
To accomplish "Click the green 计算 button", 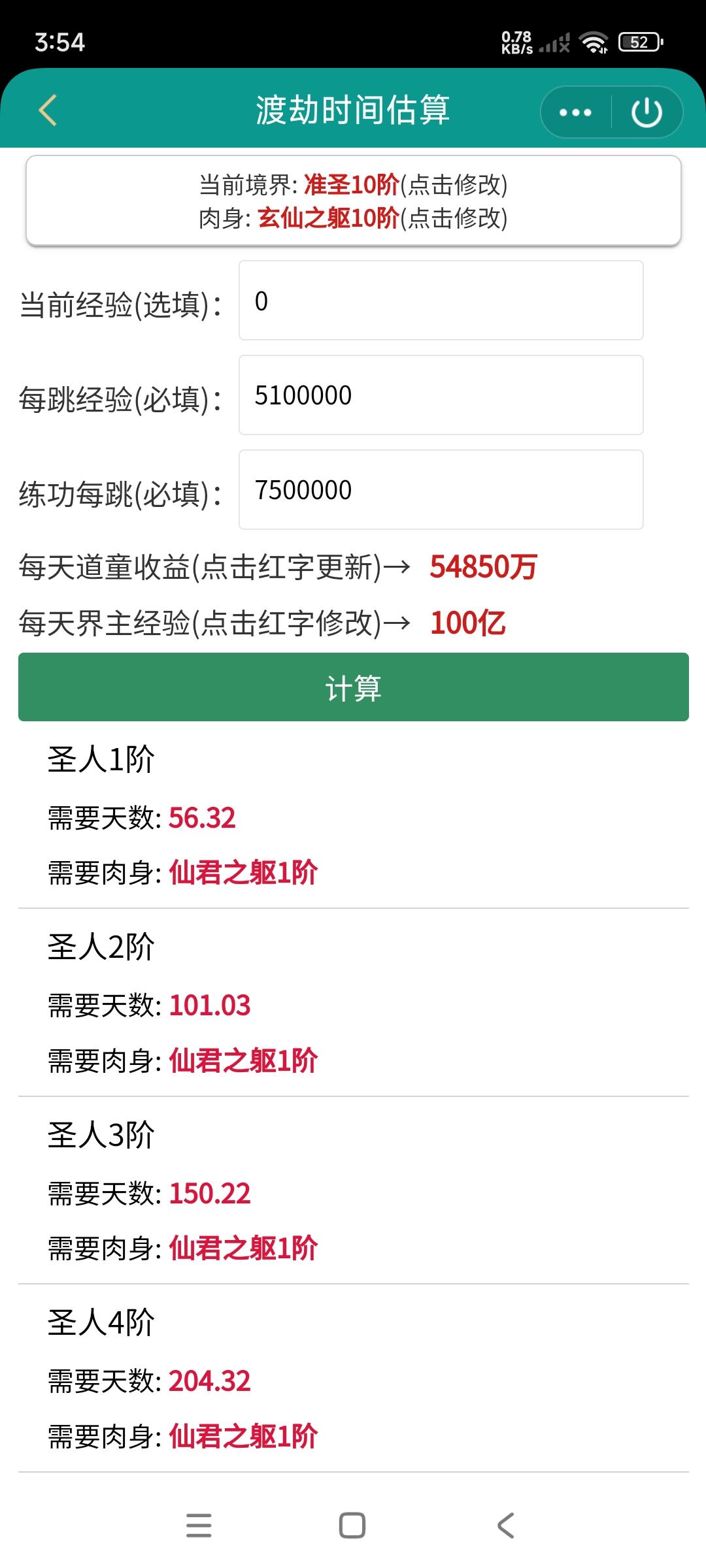I will pyautogui.click(x=354, y=687).
